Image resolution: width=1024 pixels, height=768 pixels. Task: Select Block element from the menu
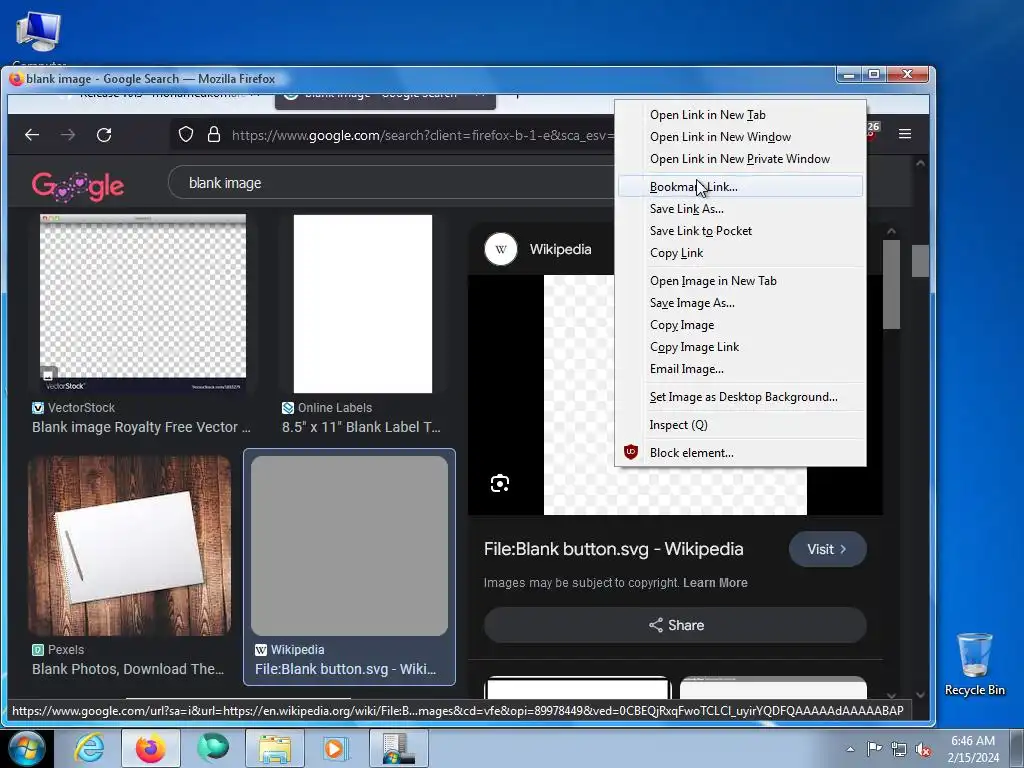(741, 453)
